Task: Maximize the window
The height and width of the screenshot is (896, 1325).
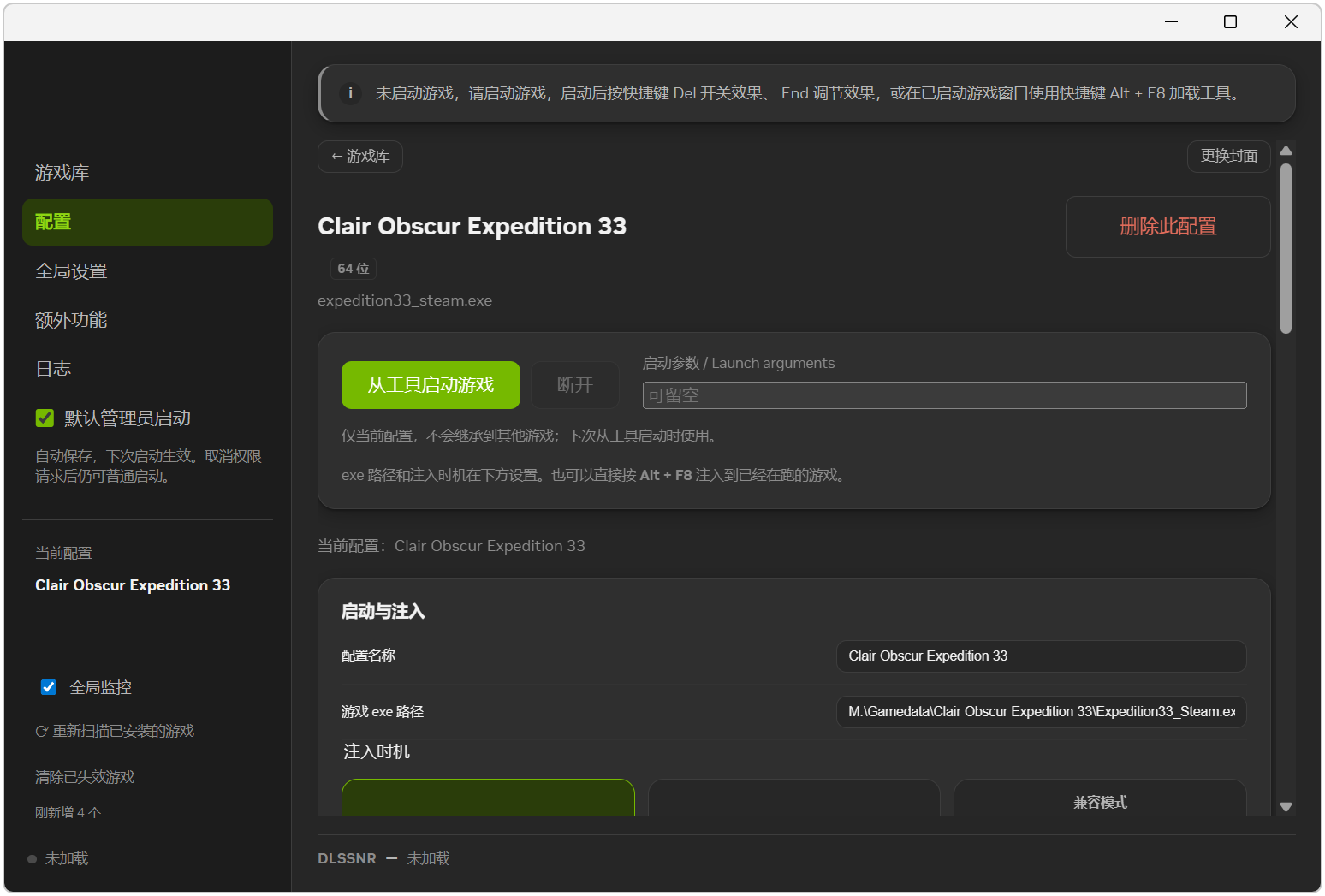Action: pos(1230,22)
